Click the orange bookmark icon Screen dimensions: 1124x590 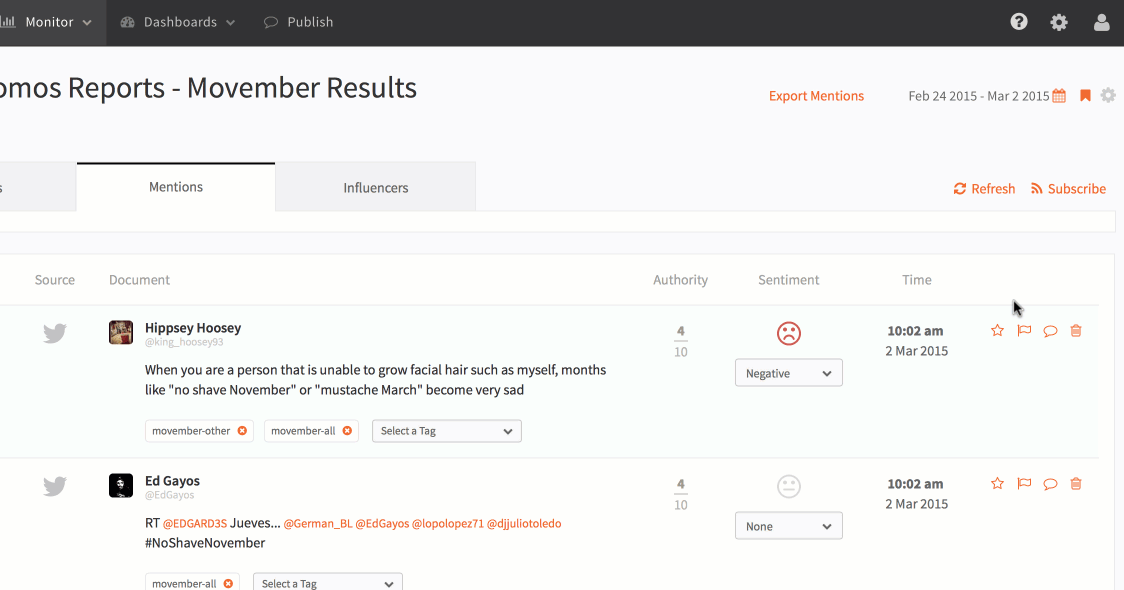click(1085, 96)
